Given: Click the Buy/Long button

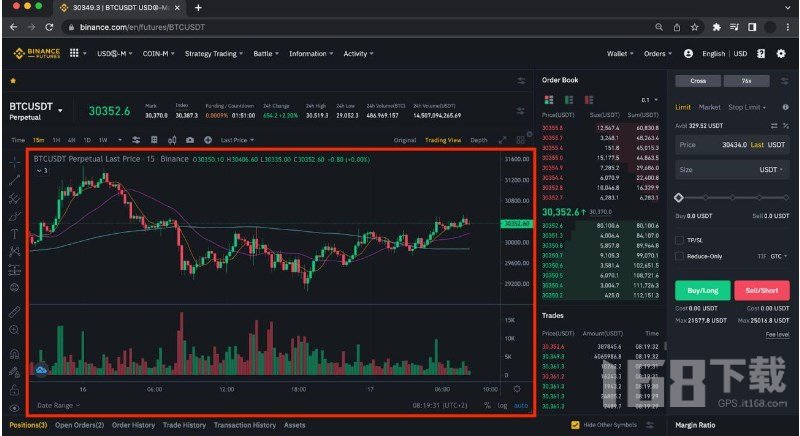Looking at the screenshot, I should click(703, 290).
